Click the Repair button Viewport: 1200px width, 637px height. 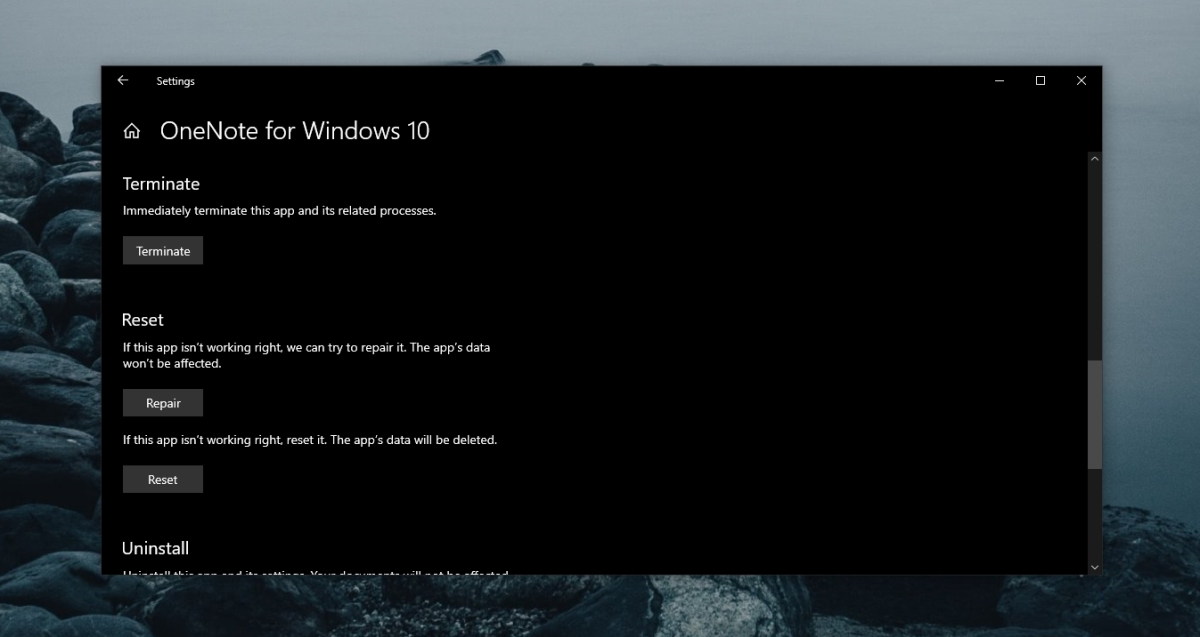click(x=163, y=403)
